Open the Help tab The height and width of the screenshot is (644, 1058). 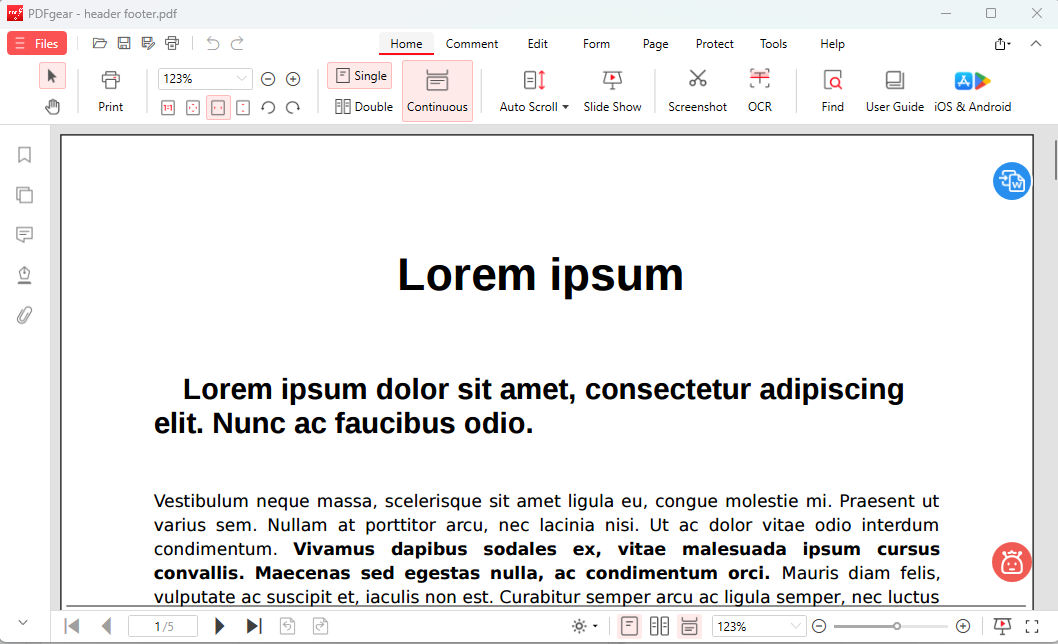[x=832, y=44]
